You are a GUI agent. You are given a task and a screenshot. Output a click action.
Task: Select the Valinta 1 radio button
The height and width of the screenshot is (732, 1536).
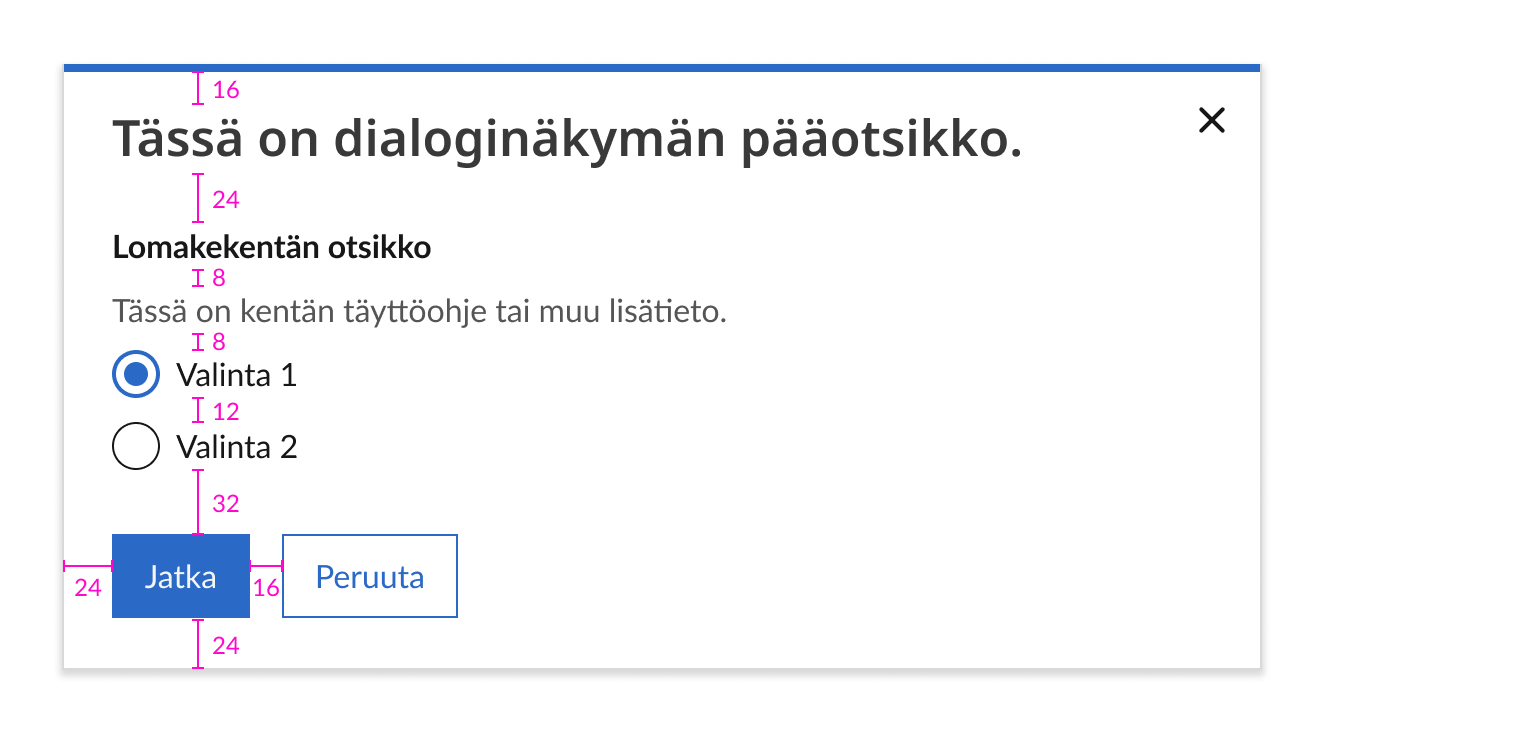pos(135,374)
